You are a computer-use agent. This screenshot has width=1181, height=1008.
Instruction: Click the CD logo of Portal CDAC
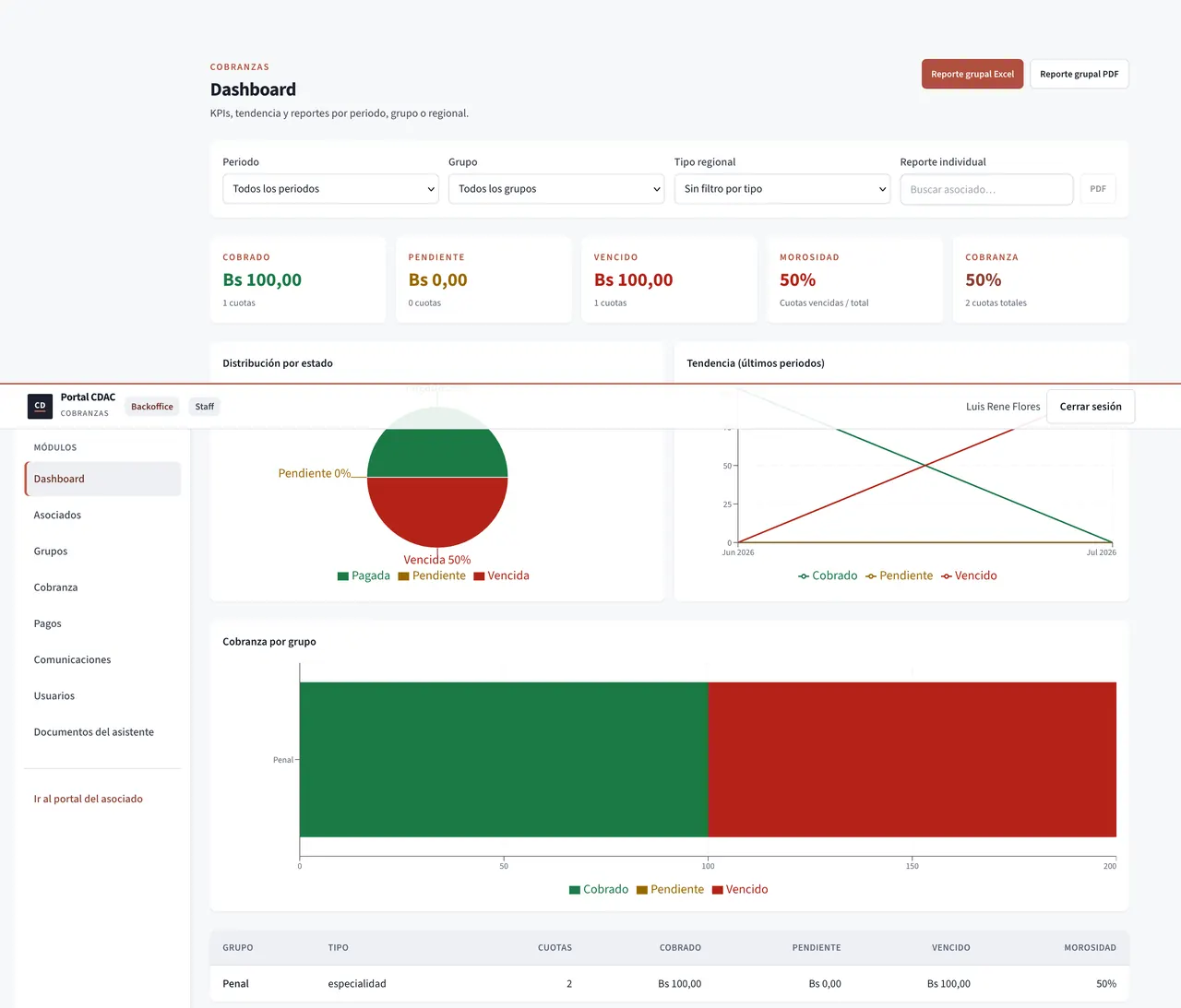coord(40,406)
